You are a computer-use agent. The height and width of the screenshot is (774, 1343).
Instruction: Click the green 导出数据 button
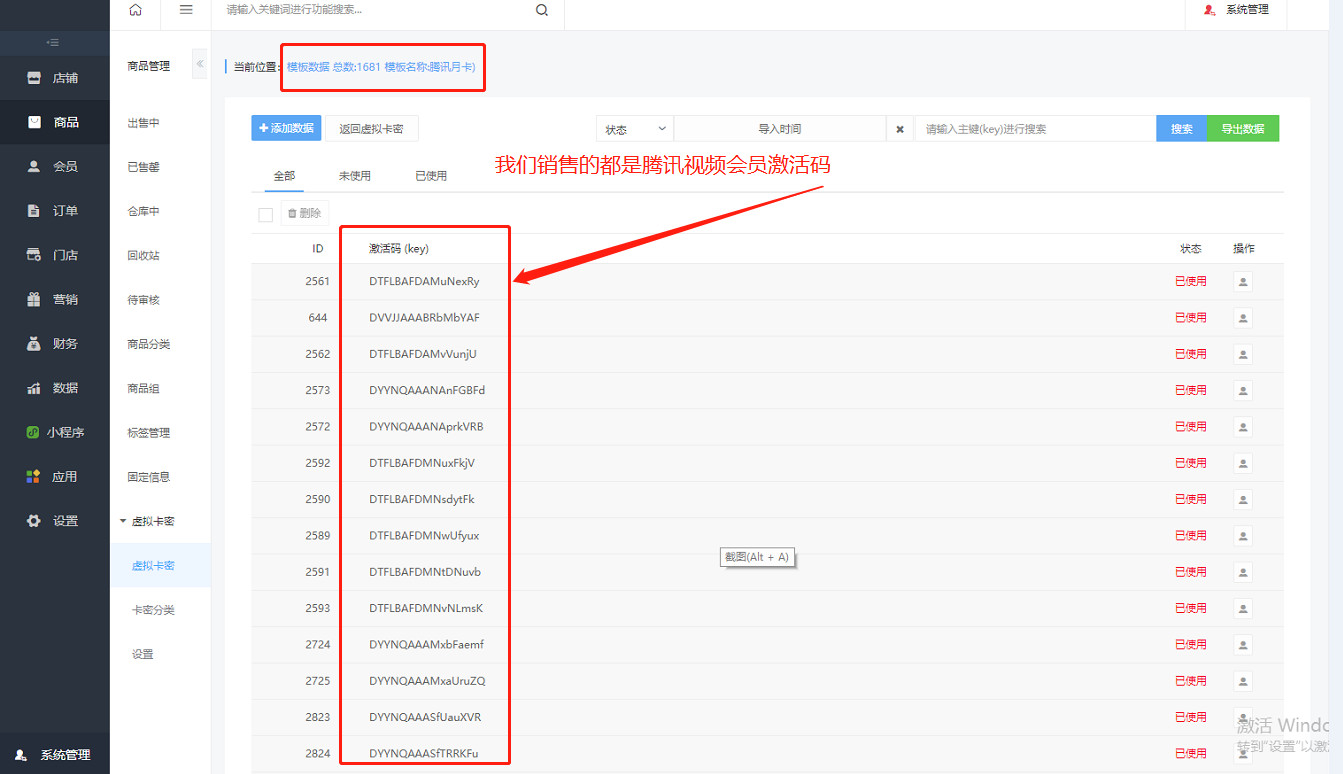[x=1243, y=129]
